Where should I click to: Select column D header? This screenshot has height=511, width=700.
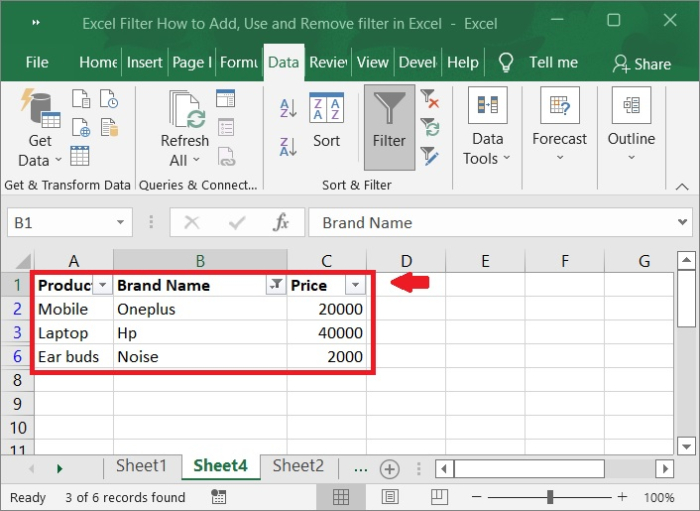coord(406,261)
